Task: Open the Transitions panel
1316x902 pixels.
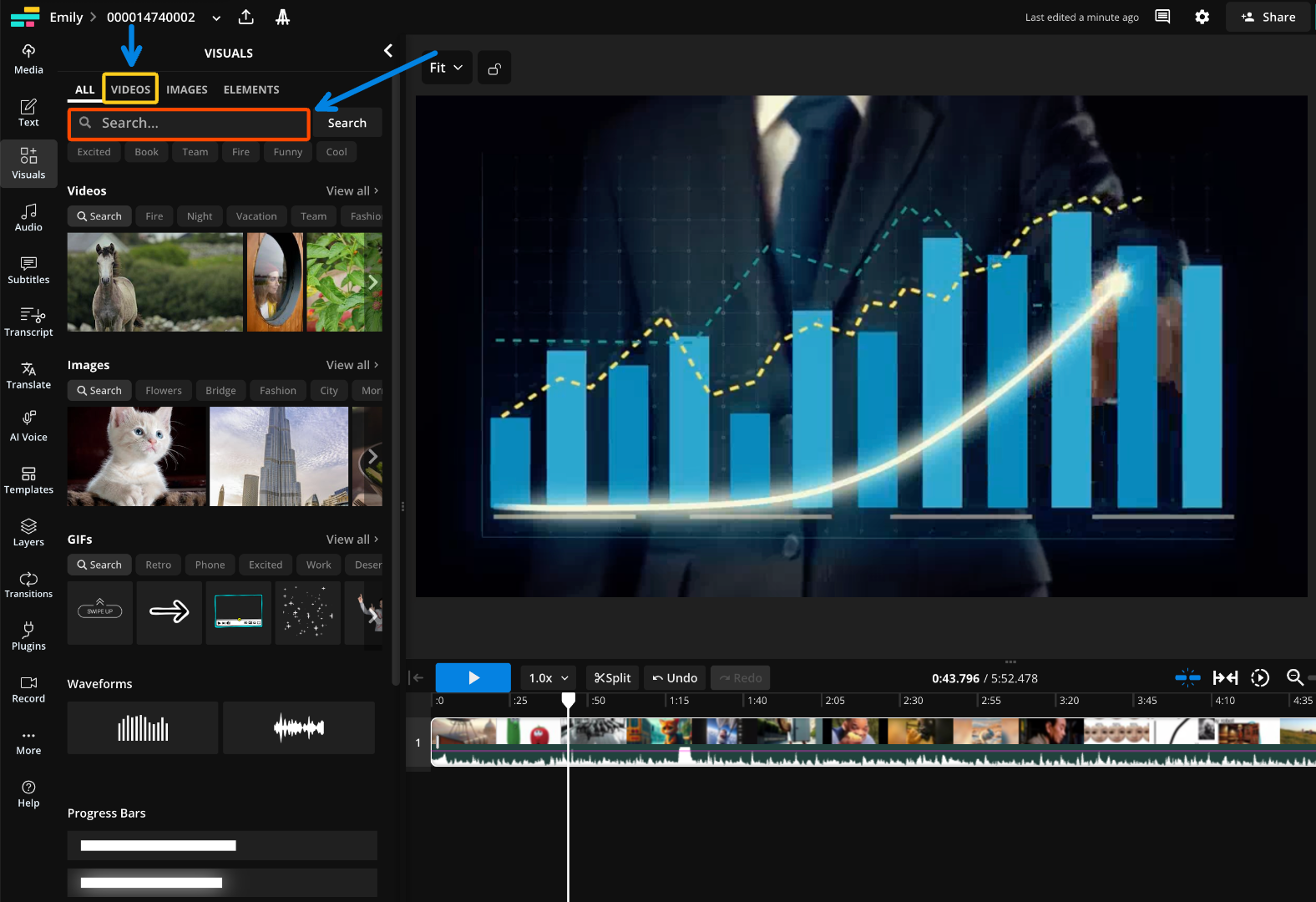Action: [x=28, y=585]
